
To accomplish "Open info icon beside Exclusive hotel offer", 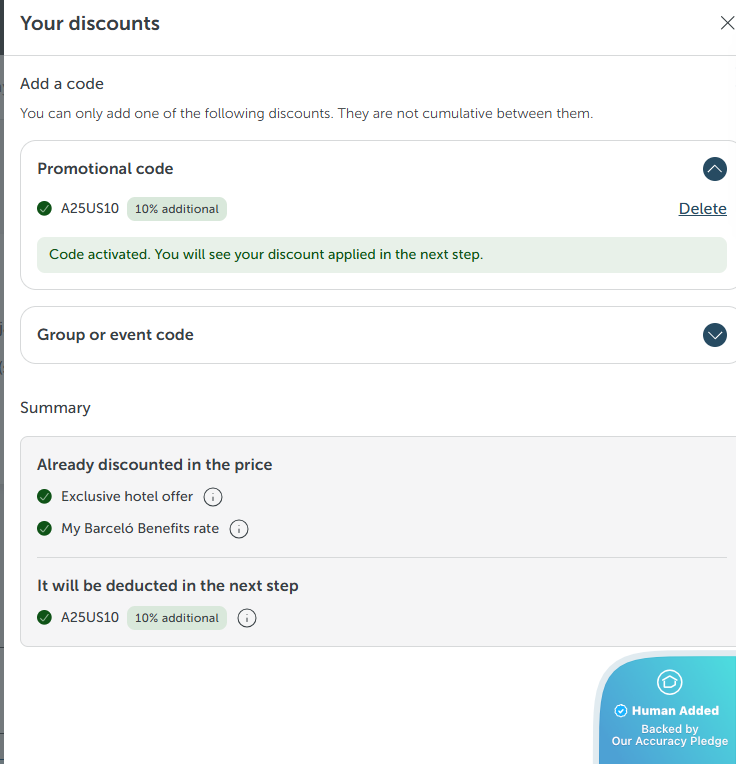I will click(x=212, y=497).
